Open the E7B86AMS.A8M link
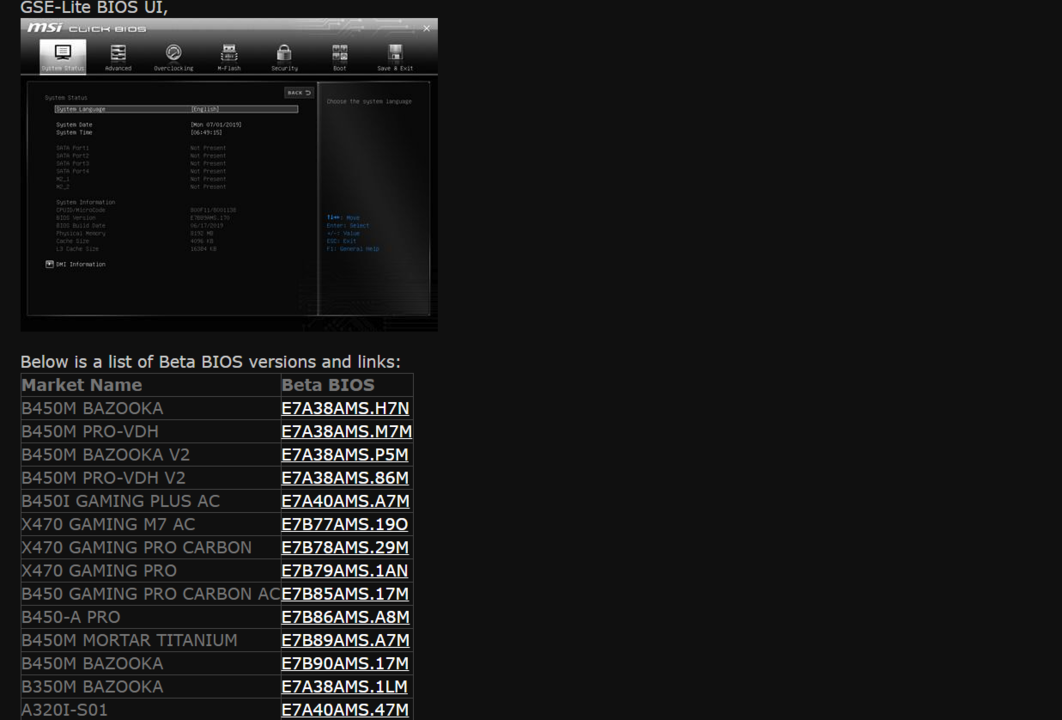The height and width of the screenshot is (720, 1062). tap(345, 617)
